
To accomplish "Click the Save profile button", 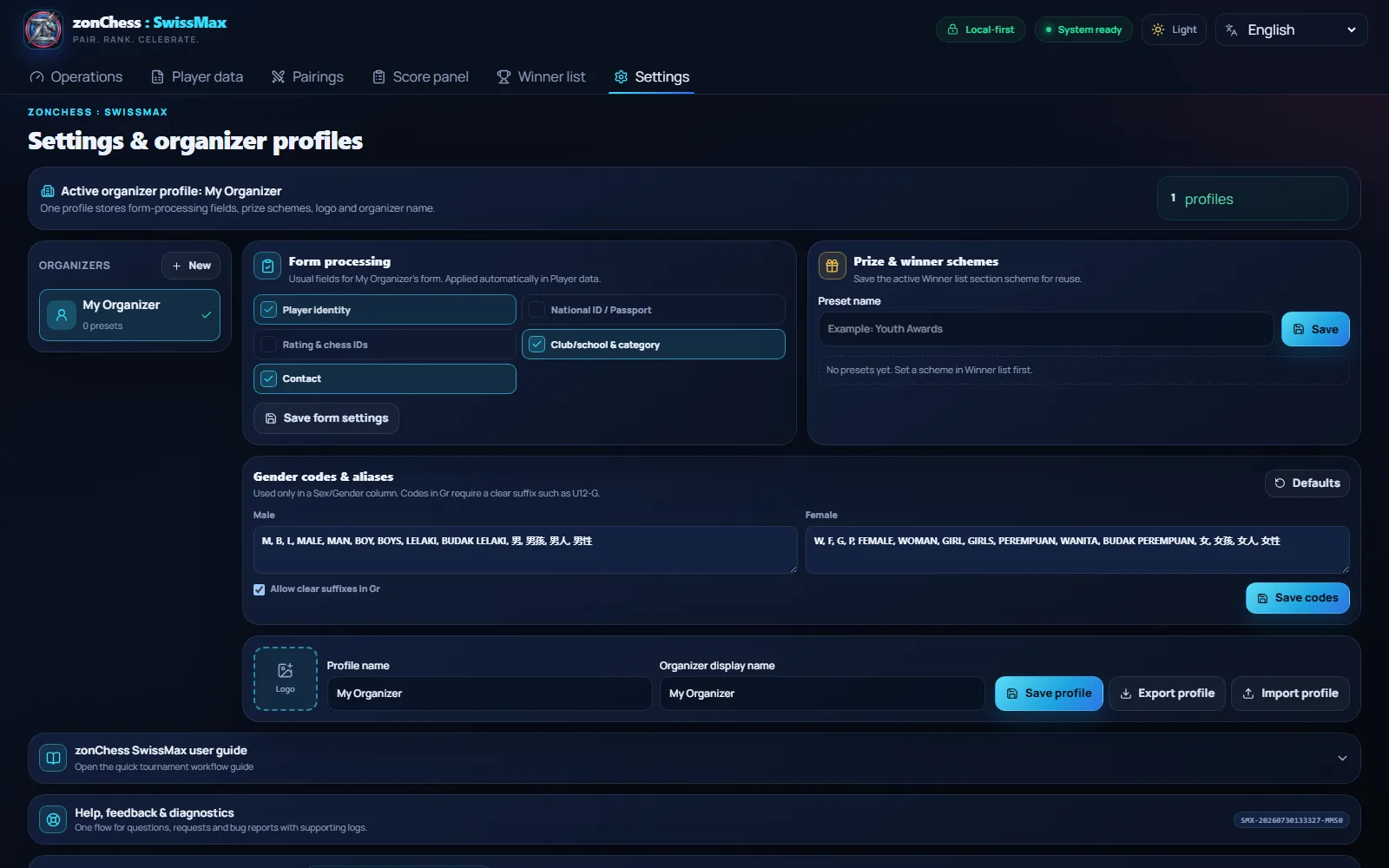I will click(1049, 694).
